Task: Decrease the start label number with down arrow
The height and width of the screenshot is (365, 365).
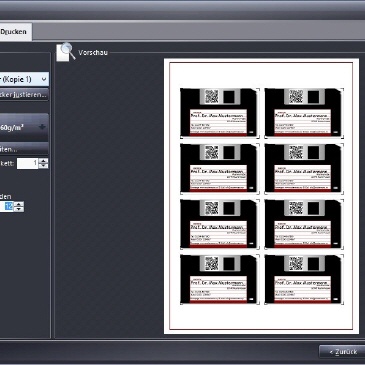Action: (43, 166)
